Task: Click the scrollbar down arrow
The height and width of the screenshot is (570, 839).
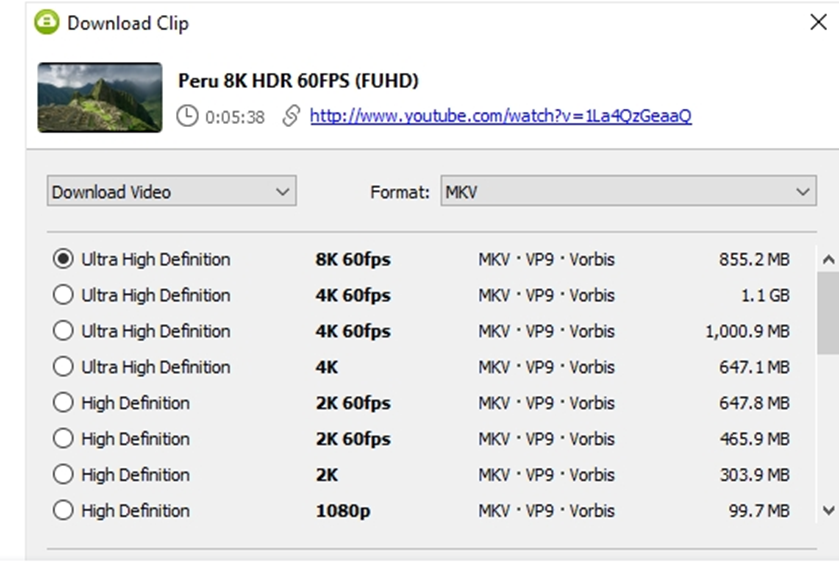Action: (x=828, y=510)
